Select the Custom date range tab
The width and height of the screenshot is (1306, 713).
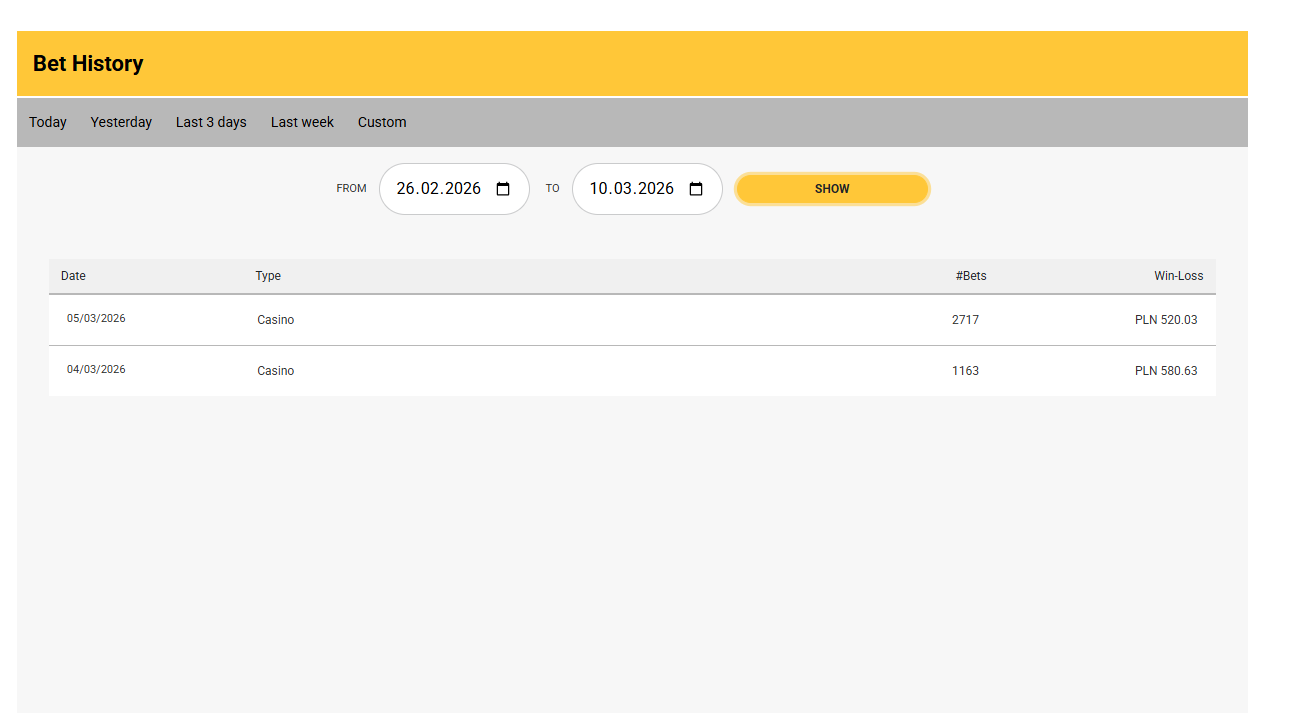click(382, 122)
